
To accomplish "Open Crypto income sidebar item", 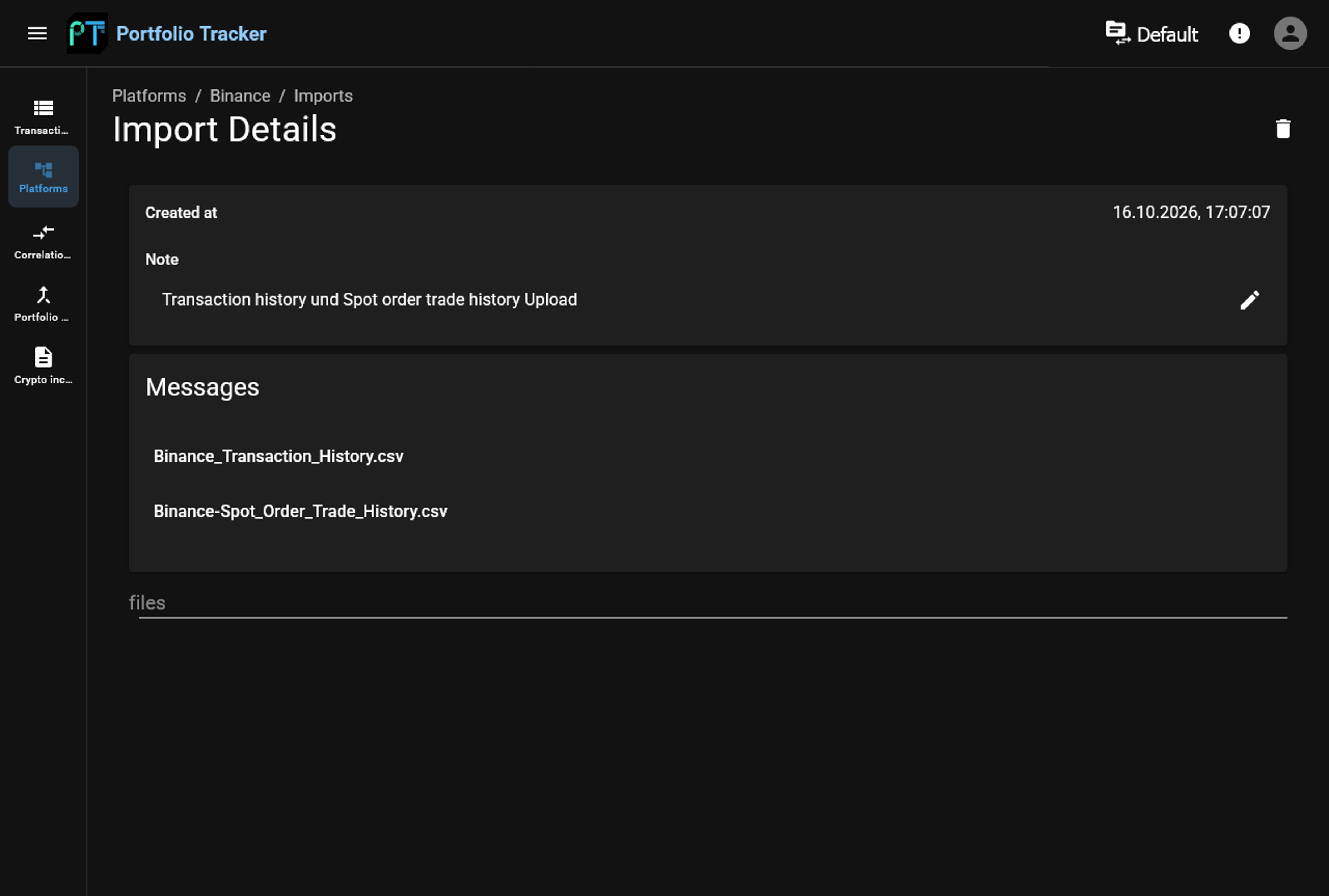I will click(x=43, y=366).
